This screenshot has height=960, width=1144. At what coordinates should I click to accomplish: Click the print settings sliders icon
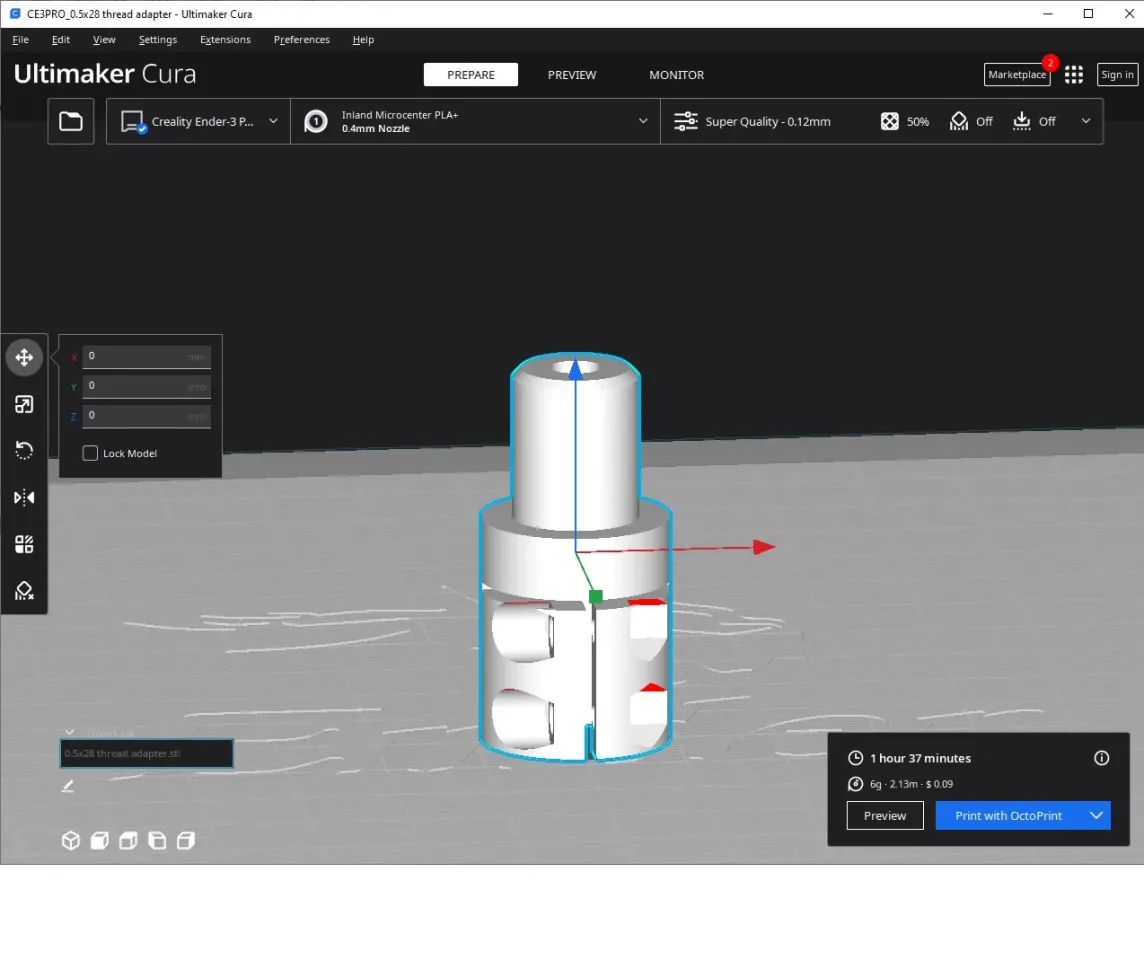(685, 121)
